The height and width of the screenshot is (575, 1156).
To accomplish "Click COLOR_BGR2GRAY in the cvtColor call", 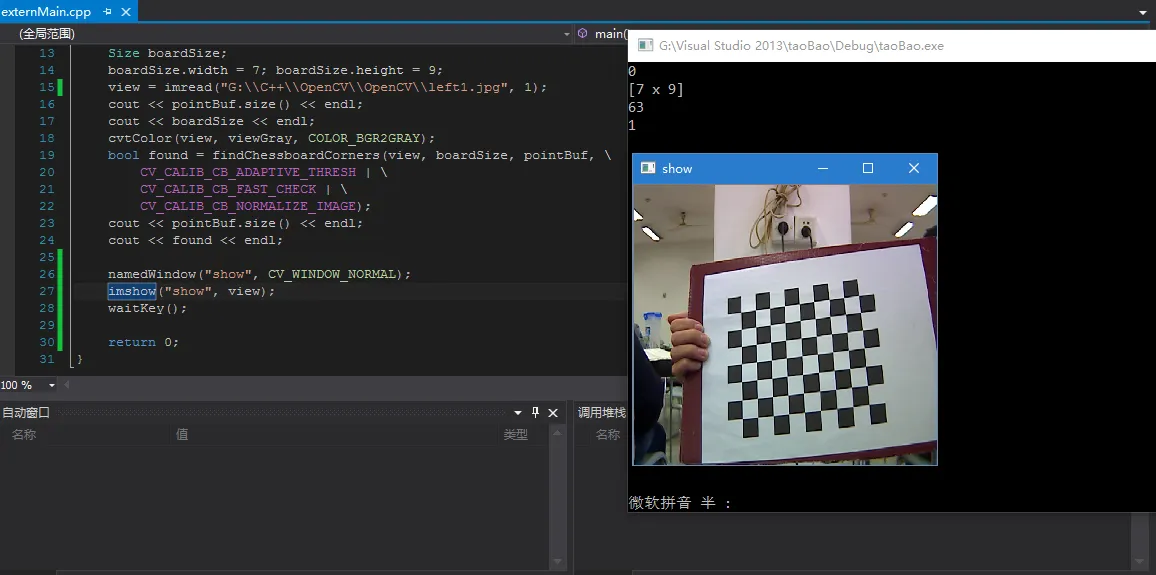I will click(x=365, y=138).
